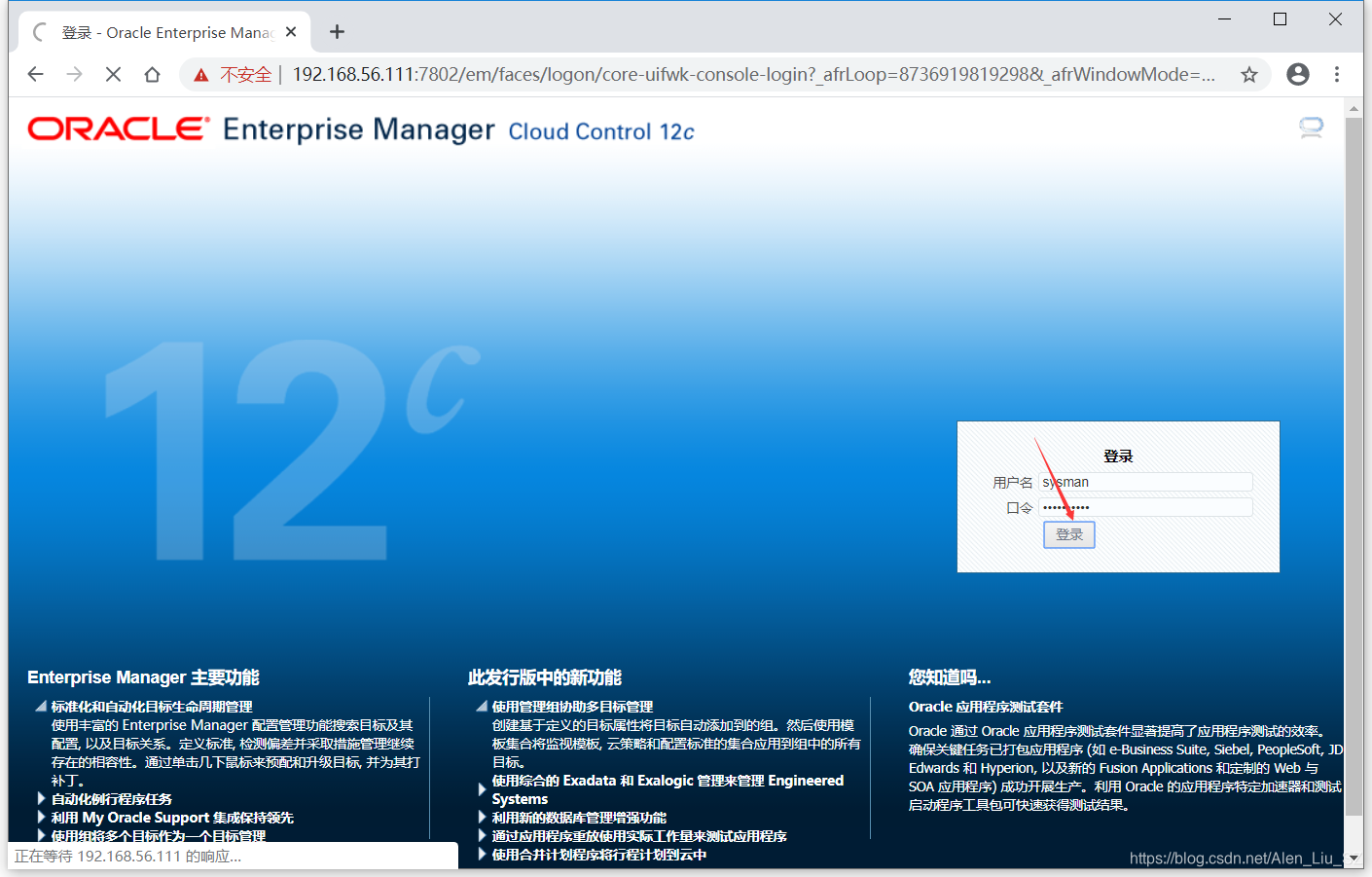Minimize the browser window
Image resolution: width=1372 pixels, height=877 pixels.
click(1225, 19)
